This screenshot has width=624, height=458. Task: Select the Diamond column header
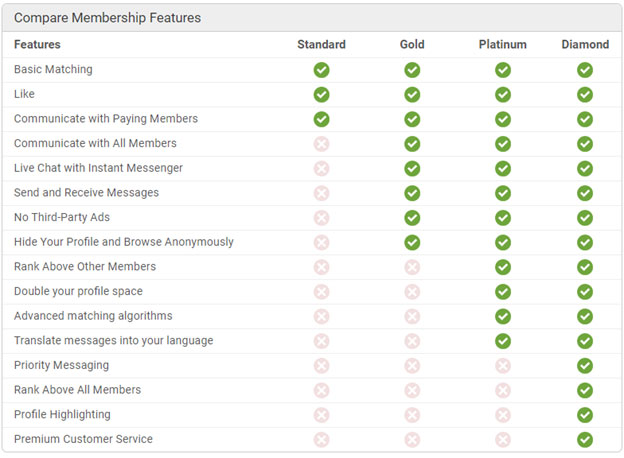pos(585,44)
